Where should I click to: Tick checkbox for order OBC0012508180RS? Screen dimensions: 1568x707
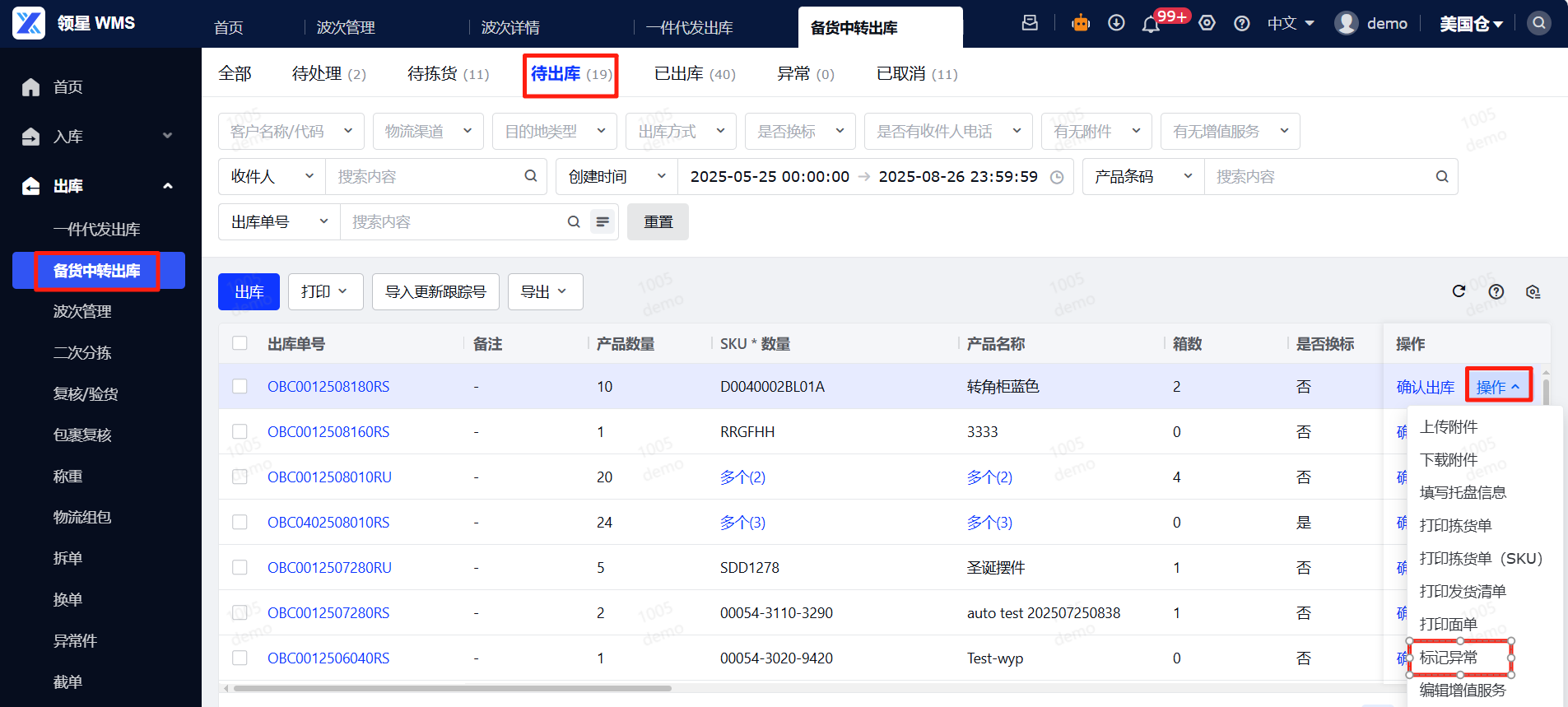coord(240,387)
